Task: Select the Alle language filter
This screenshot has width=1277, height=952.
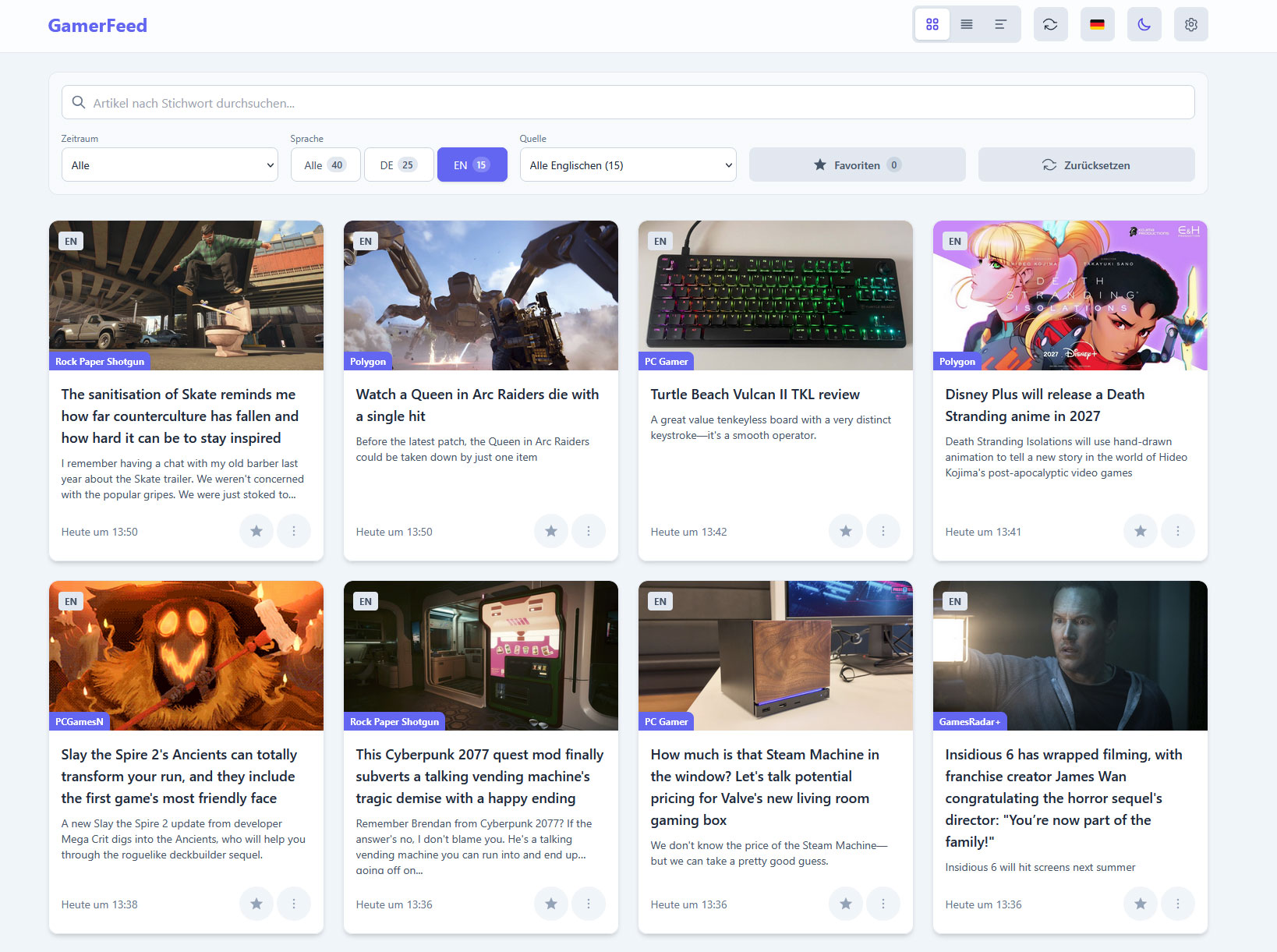Action: coord(325,165)
